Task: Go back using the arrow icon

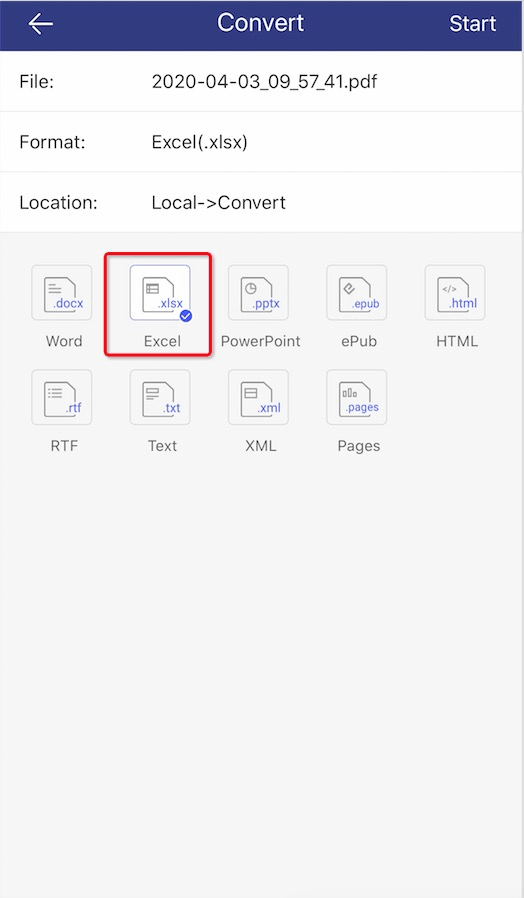Action: coord(40,24)
